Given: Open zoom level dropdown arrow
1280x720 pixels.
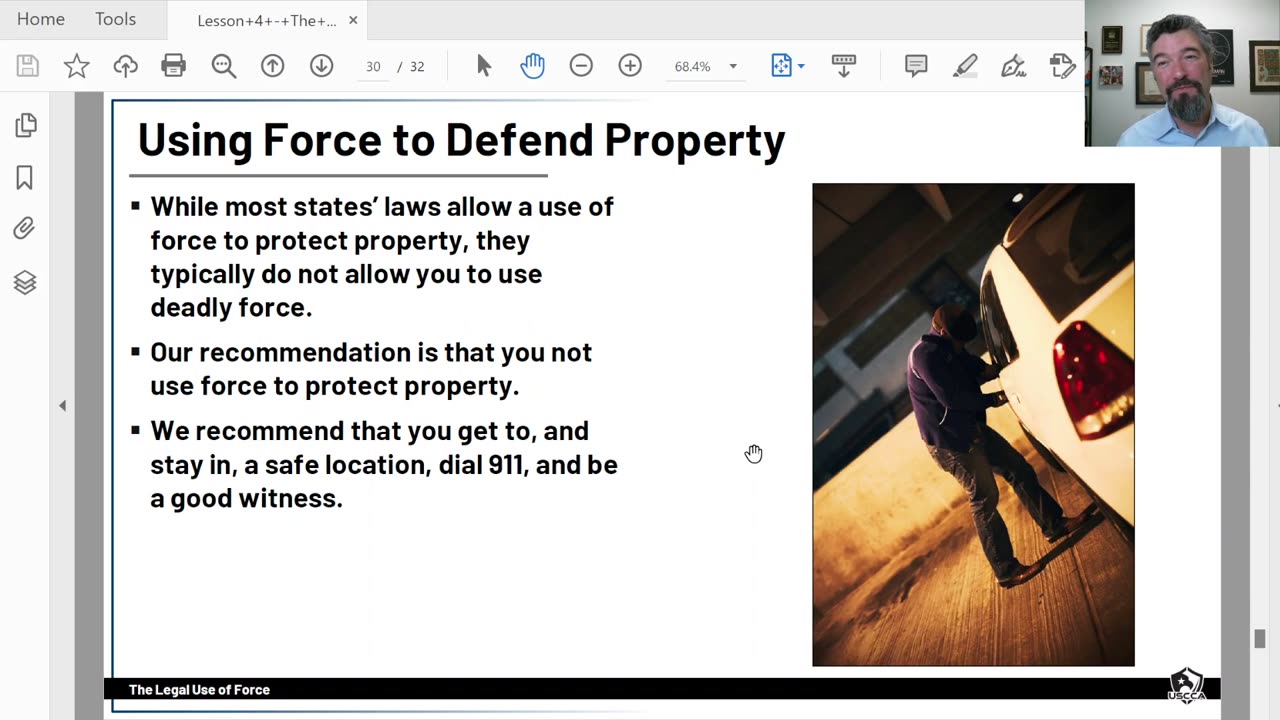Looking at the screenshot, I should (733, 67).
